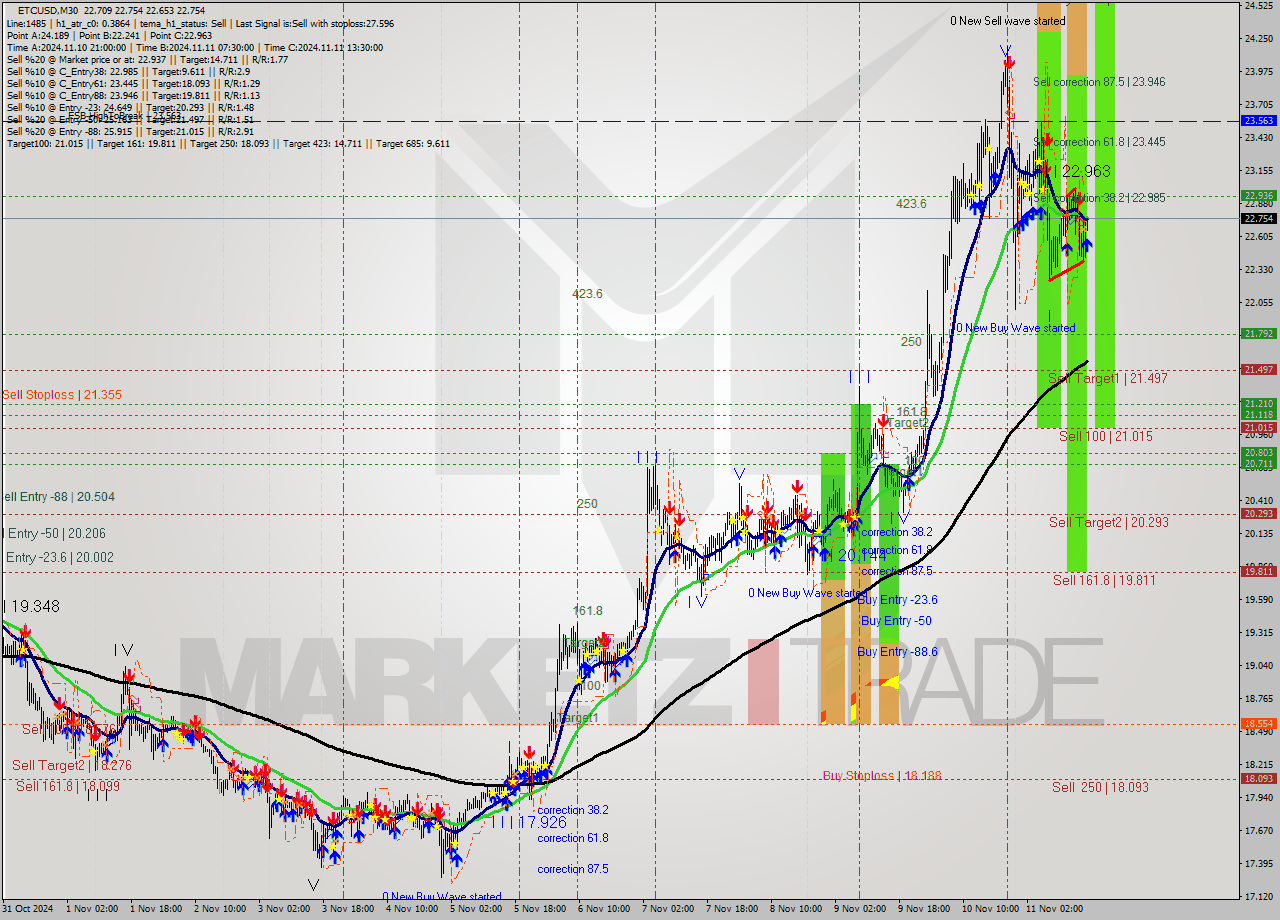
Task: Click the 'Buy Entry -50' label
Action: pos(896,621)
